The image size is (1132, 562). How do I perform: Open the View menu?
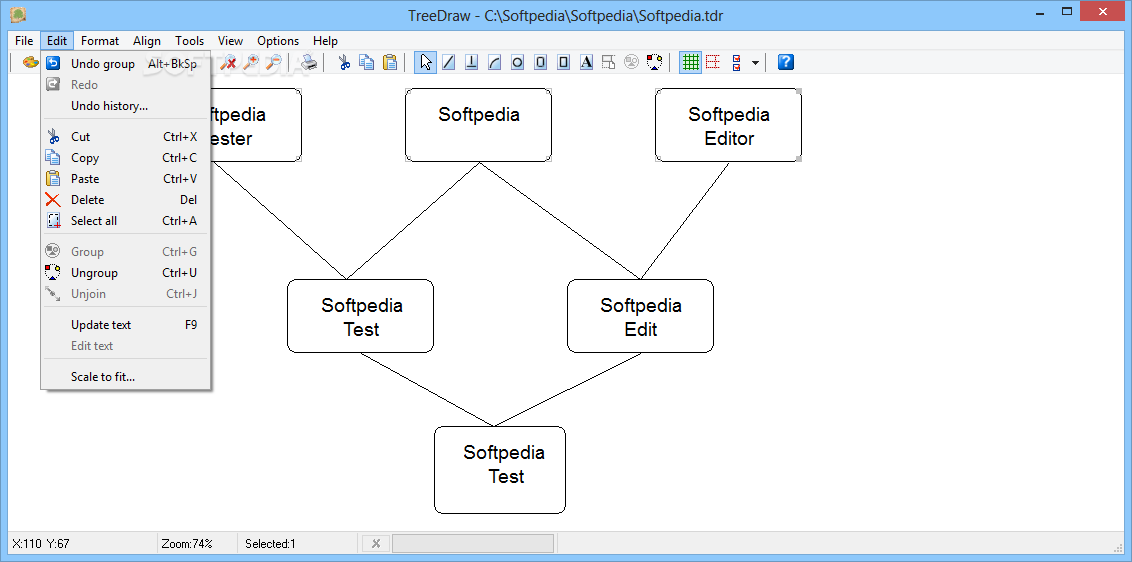tap(230, 40)
